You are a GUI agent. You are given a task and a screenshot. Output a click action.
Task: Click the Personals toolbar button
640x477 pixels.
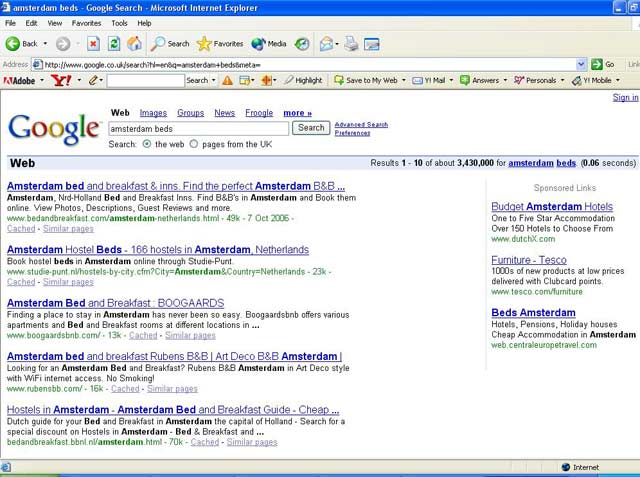(x=535, y=80)
